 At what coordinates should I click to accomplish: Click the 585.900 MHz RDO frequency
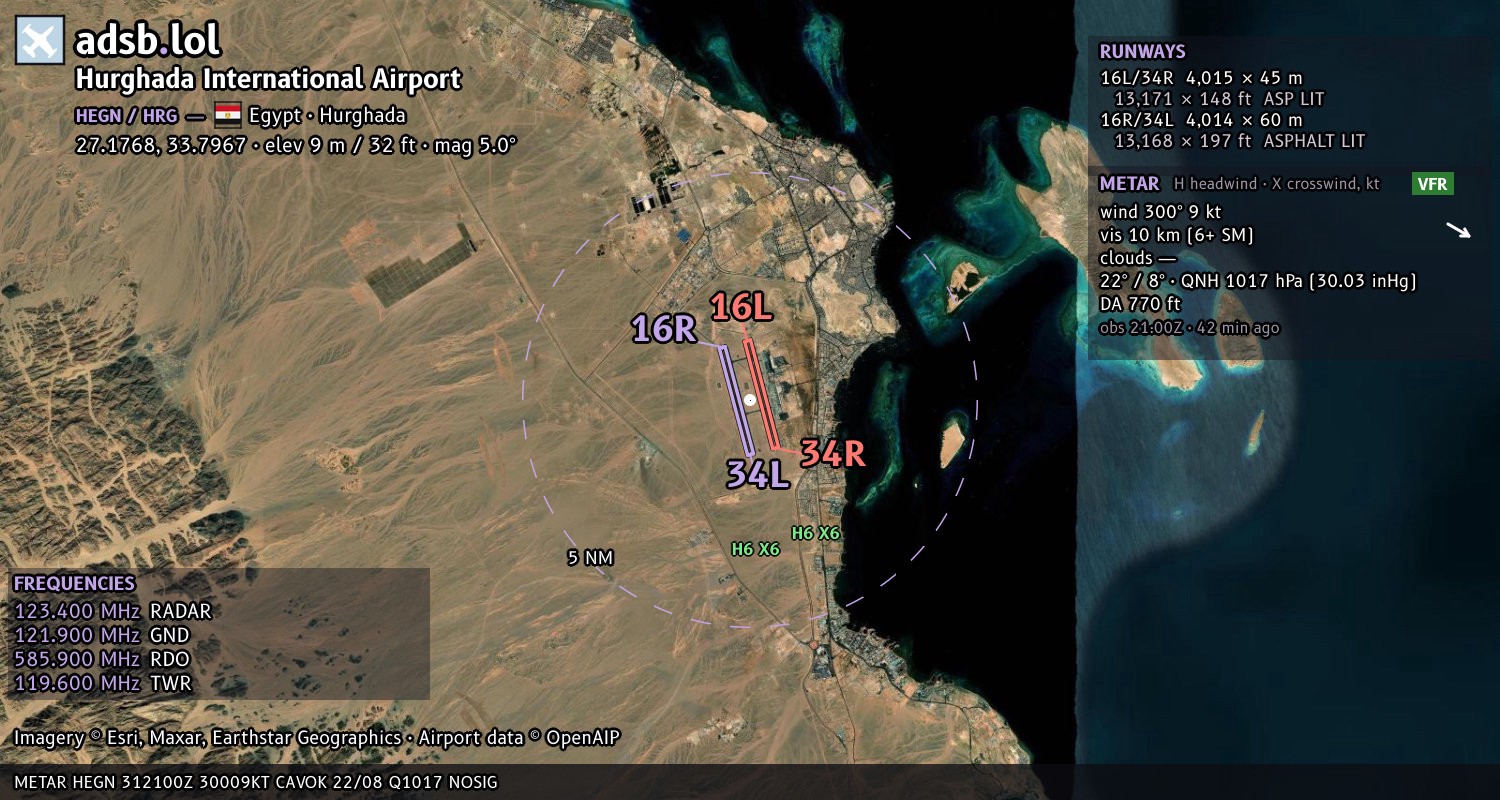click(103, 659)
